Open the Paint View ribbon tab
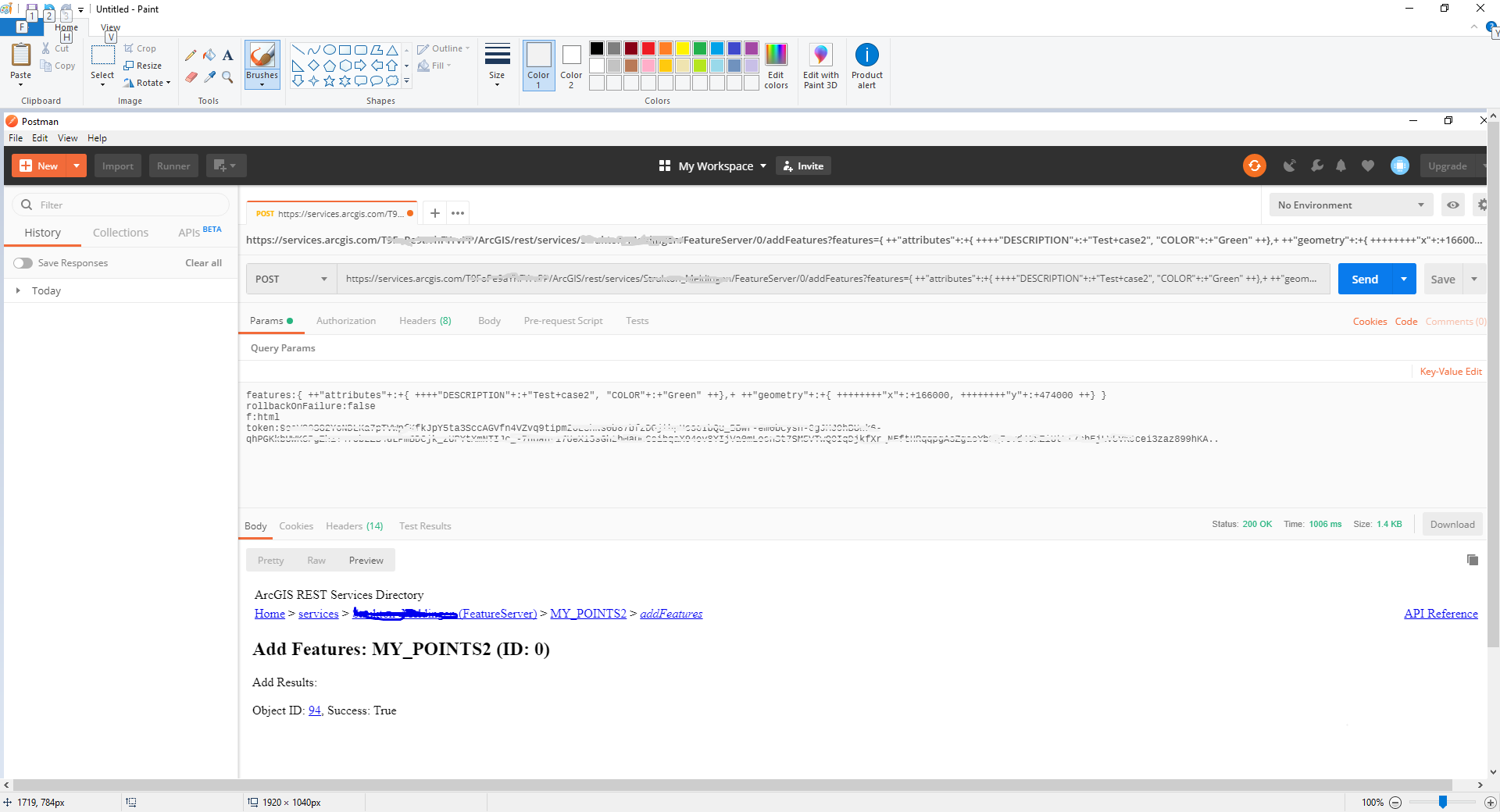This screenshot has height=812, width=1500. (x=110, y=27)
